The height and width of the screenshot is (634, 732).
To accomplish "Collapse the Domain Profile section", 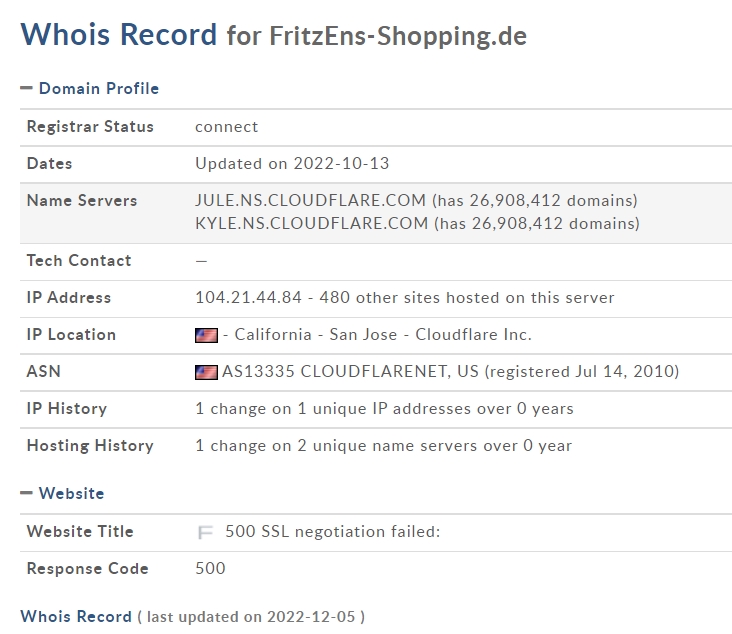I will (x=27, y=88).
